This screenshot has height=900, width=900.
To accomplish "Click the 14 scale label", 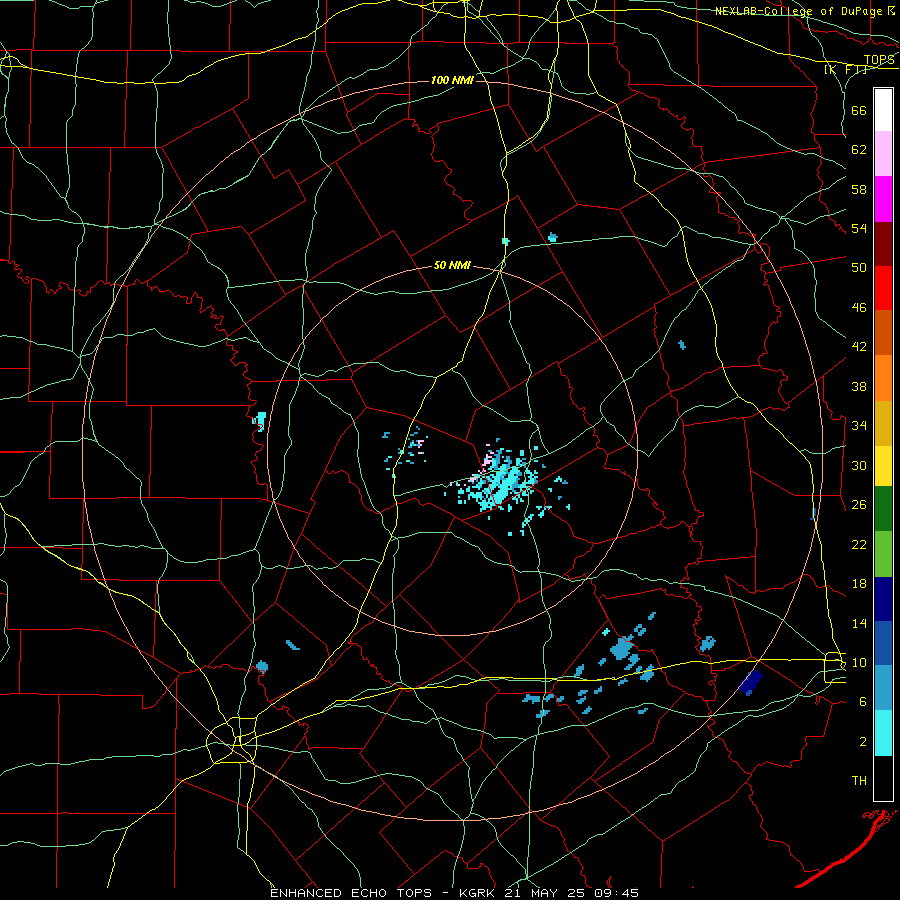I will click(859, 623).
